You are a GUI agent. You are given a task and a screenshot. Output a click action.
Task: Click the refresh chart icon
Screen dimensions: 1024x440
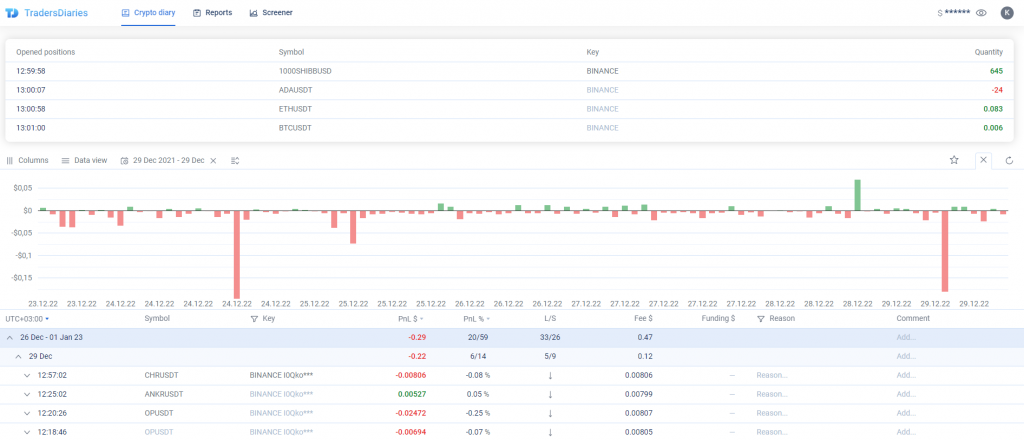point(1009,160)
